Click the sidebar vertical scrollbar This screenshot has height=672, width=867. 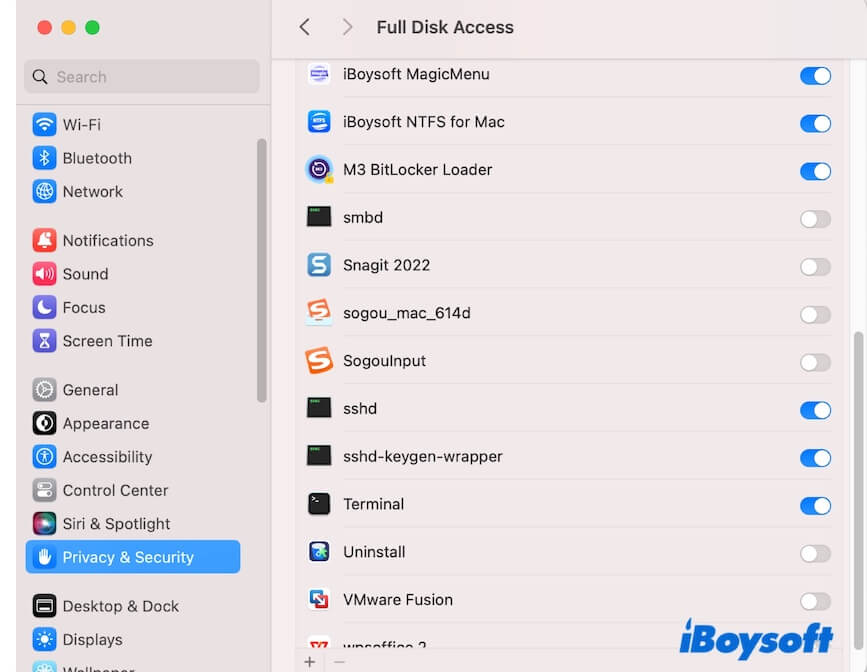point(262,270)
